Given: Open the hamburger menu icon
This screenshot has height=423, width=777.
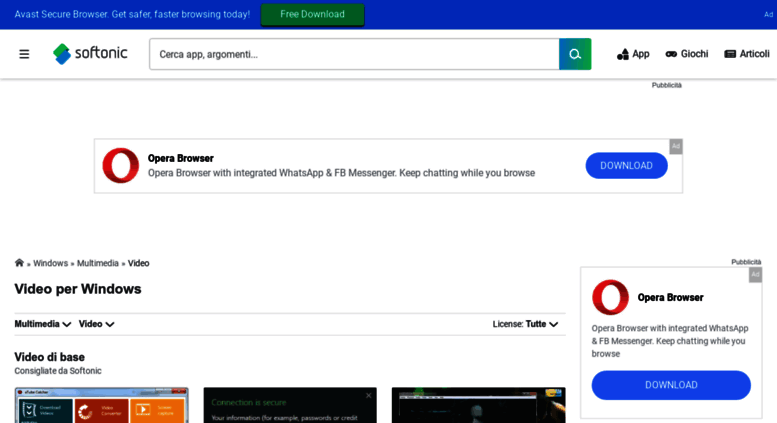Looking at the screenshot, I should pos(24,54).
